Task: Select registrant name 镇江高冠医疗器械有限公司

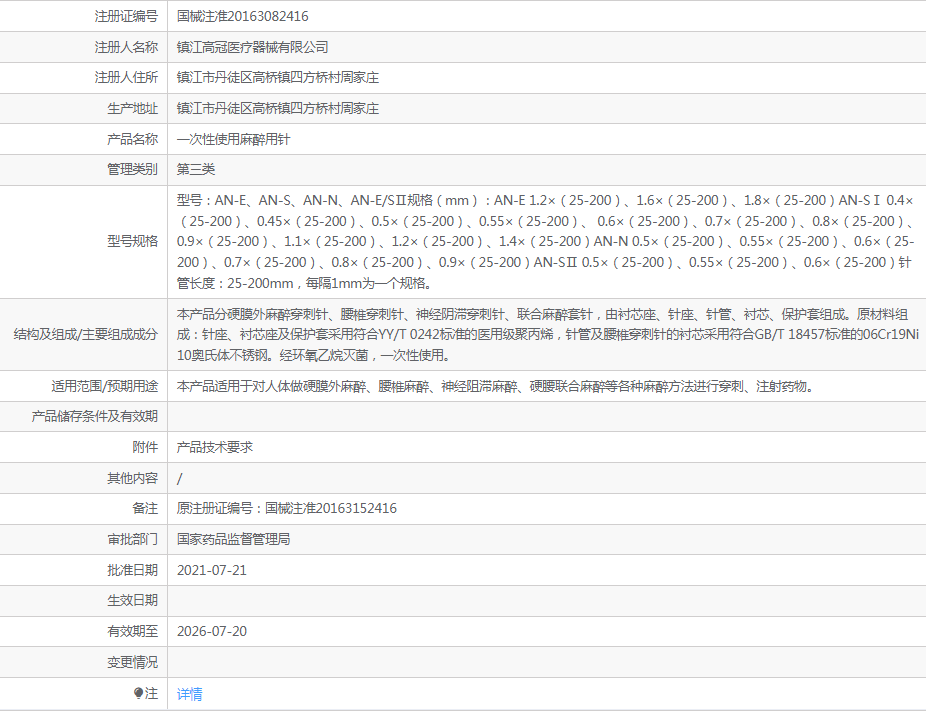Action: click(253, 47)
